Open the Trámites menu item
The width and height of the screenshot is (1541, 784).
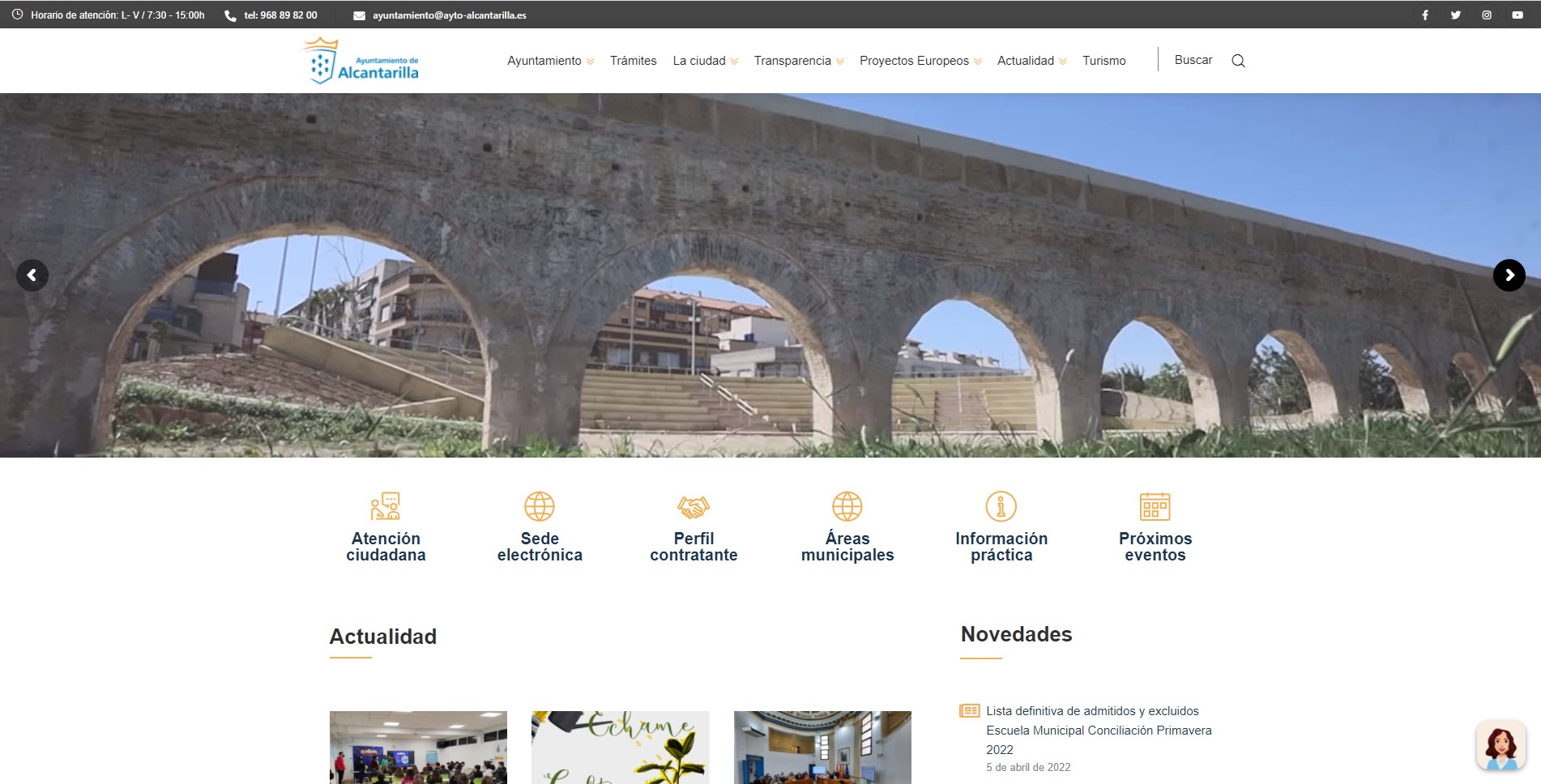click(x=633, y=61)
